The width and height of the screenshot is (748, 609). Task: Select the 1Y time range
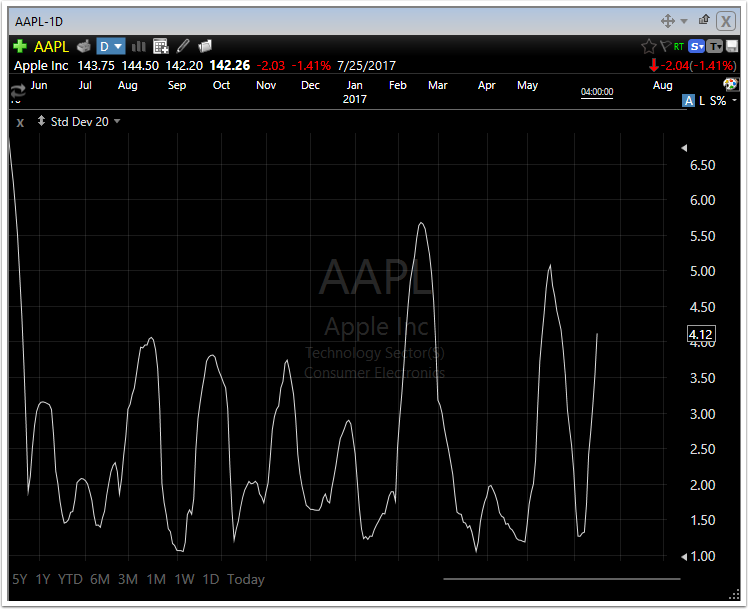coord(43,579)
